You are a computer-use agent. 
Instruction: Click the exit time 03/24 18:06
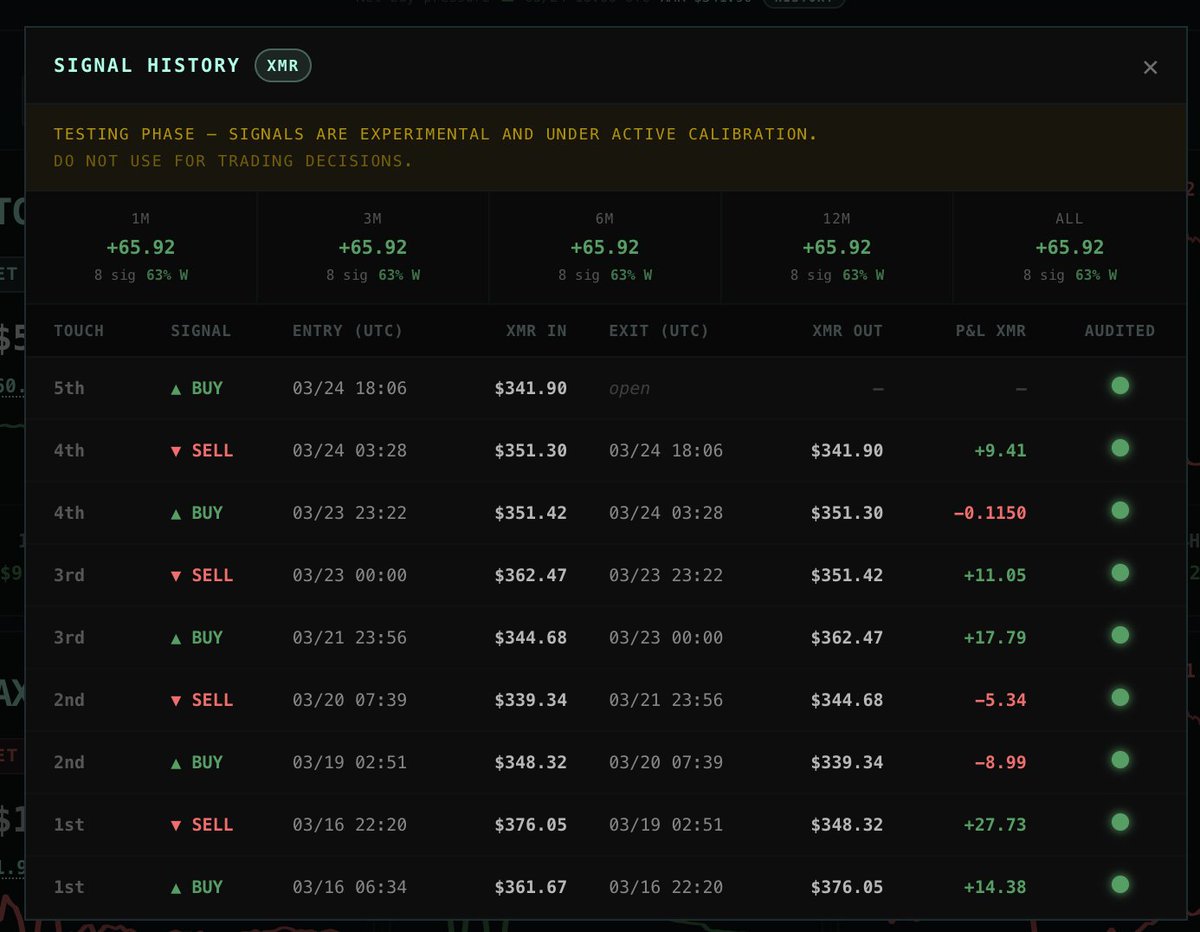[666, 451]
